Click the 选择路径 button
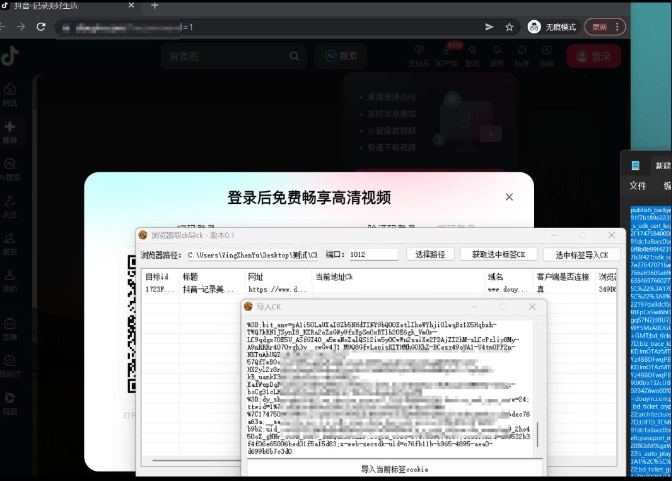Screen dimensions: 672x481 click(x=431, y=255)
